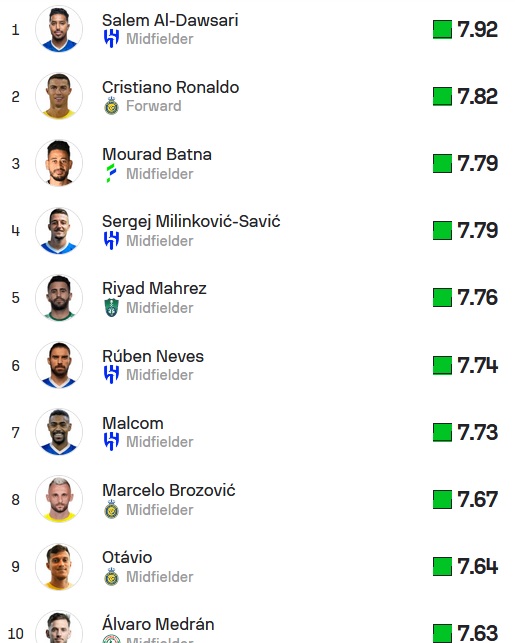Click Otávio's portrait thumbnail
The image size is (515, 643).
(x=59, y=566)
